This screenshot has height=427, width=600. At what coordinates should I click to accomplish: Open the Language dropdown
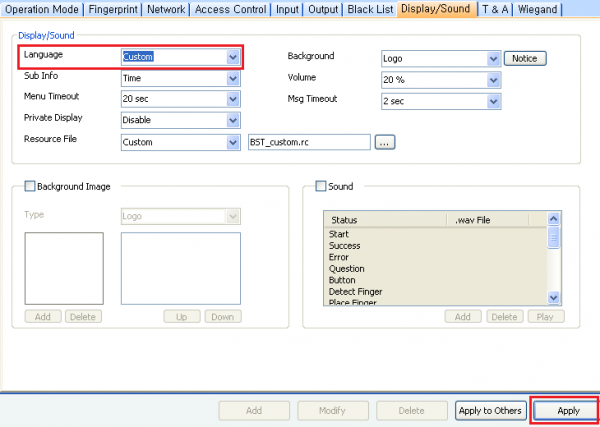(x=232, y=57)
